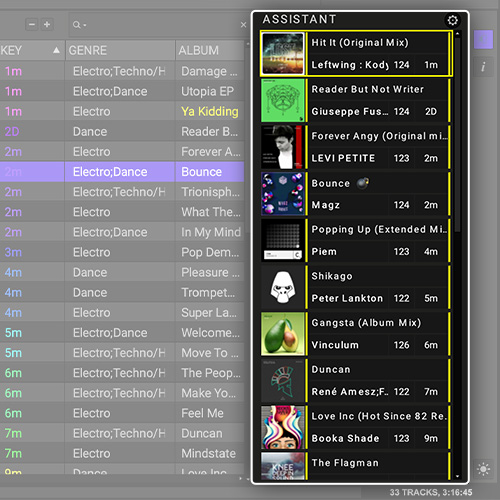Click the What The... album cell
This screenshot has width=500, height=500.
[x=210, y=212]
